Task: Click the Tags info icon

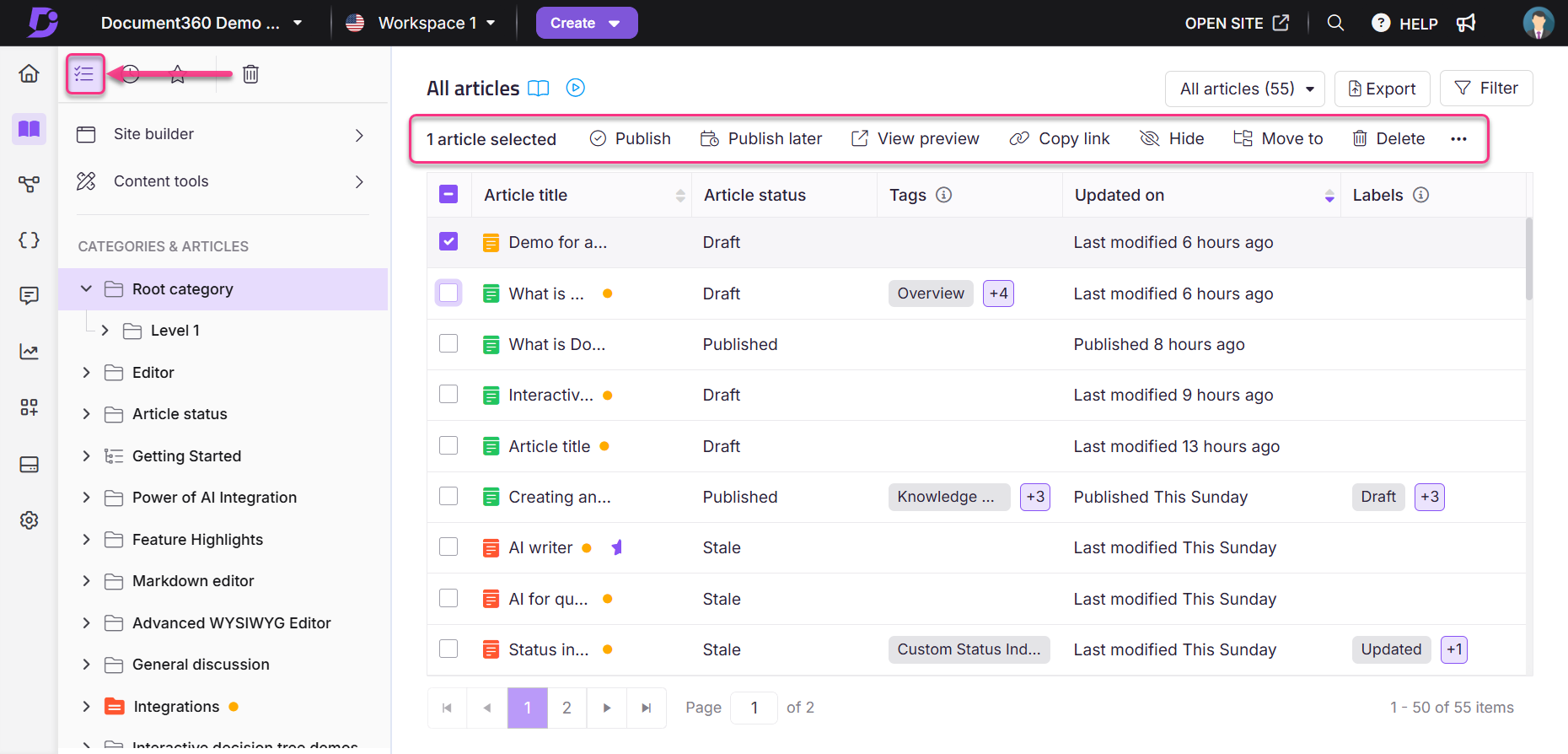Action: click(x=944, y=195)
